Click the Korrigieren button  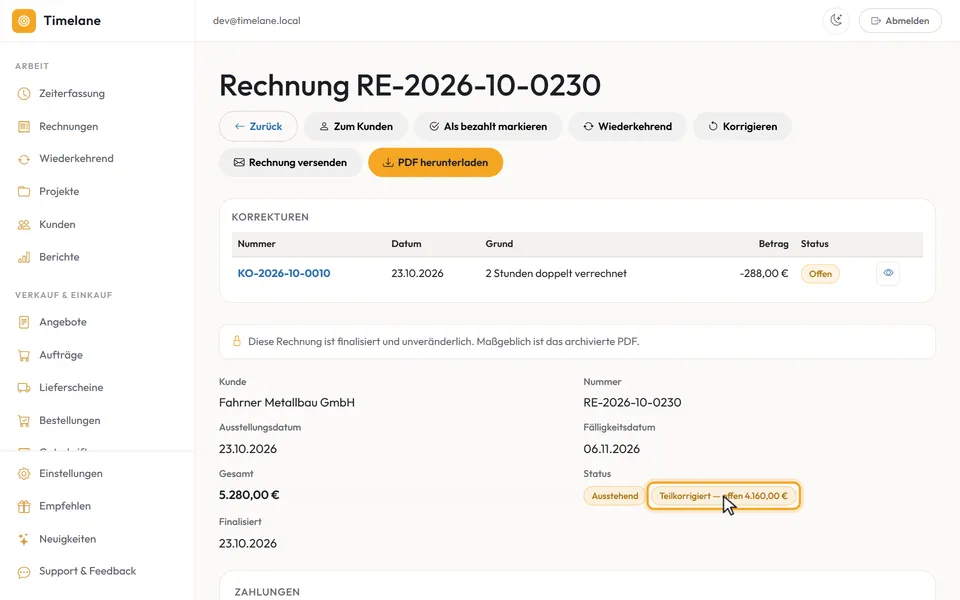tap(742, 127)
